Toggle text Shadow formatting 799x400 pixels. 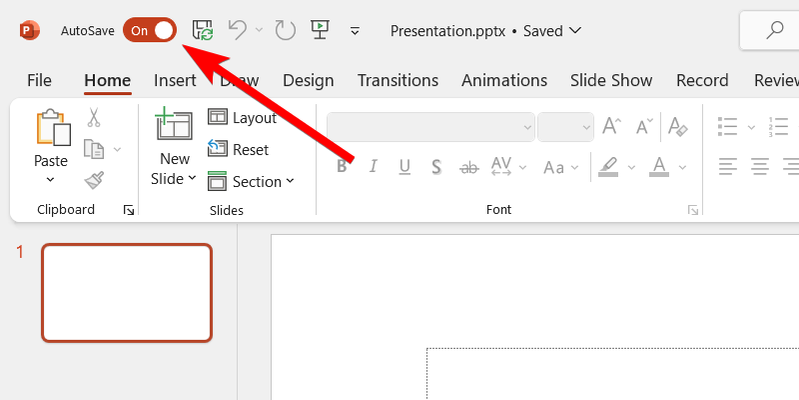436,167
